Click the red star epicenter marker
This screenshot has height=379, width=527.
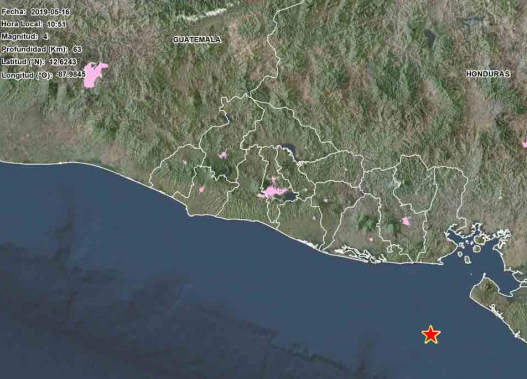point(431,335)
